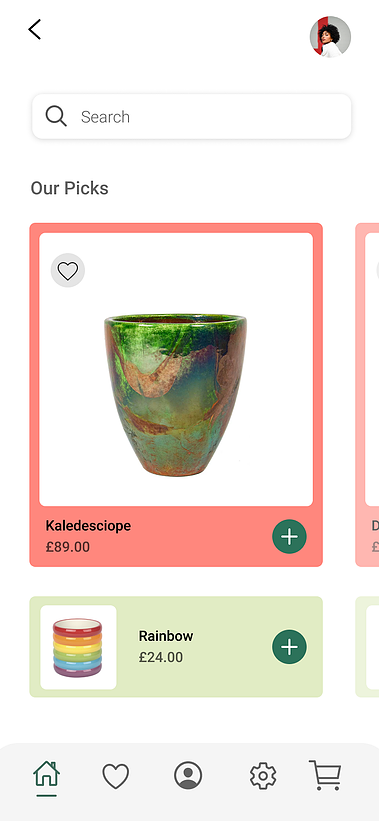Focus the Search input field
Image resolution: width=379 pixels, height=821 pixels.
[192, 116]
